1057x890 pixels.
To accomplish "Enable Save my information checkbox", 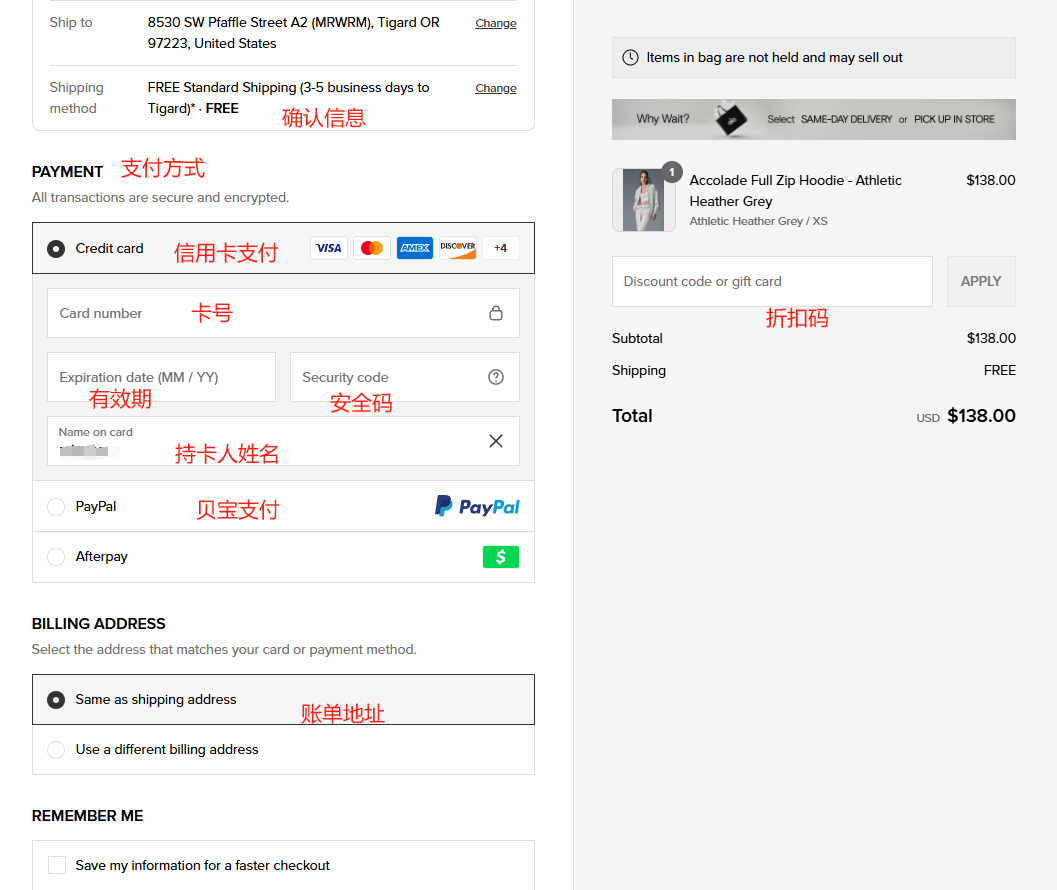I will tap(57, 865).
